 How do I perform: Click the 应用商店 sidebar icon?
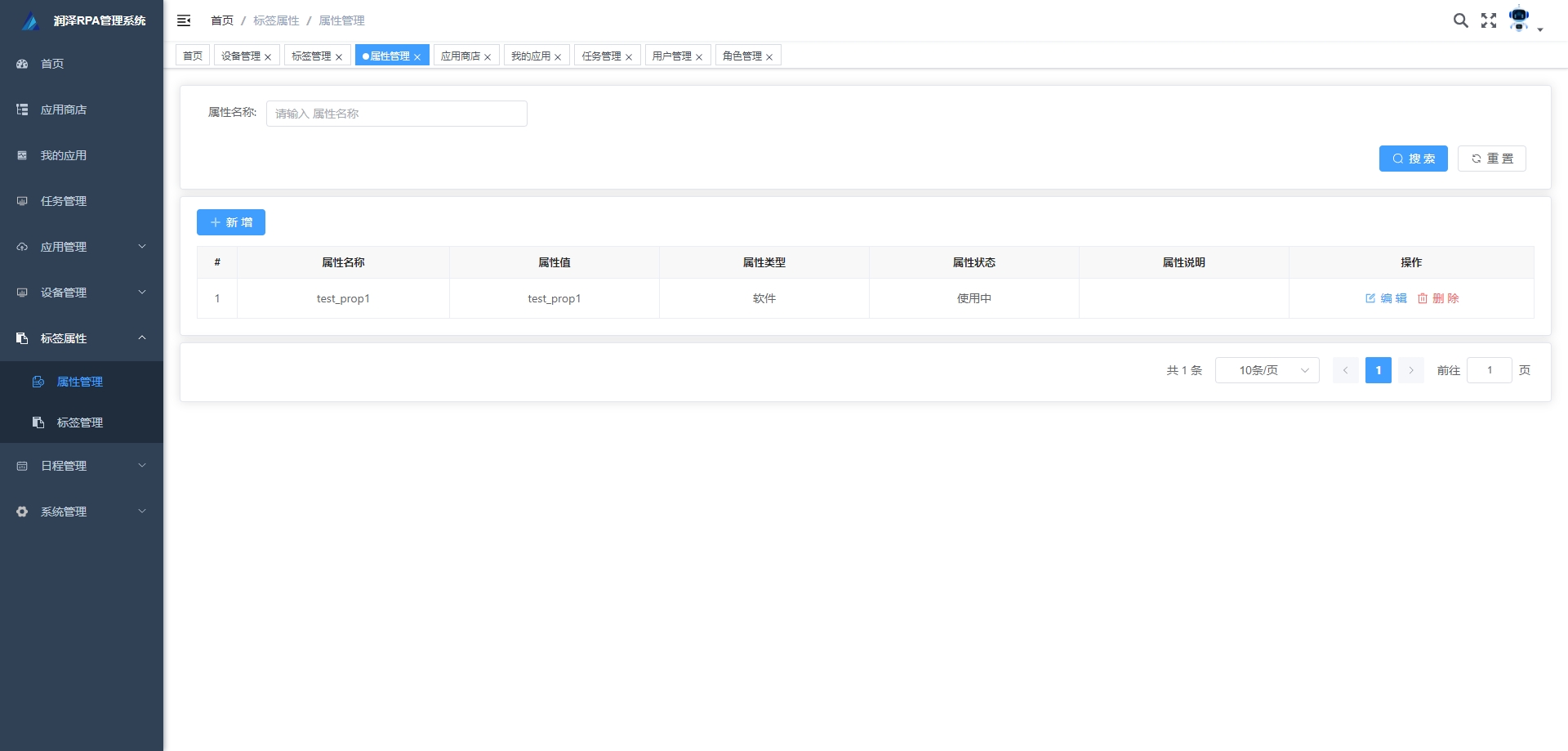(x=22, y=110)
